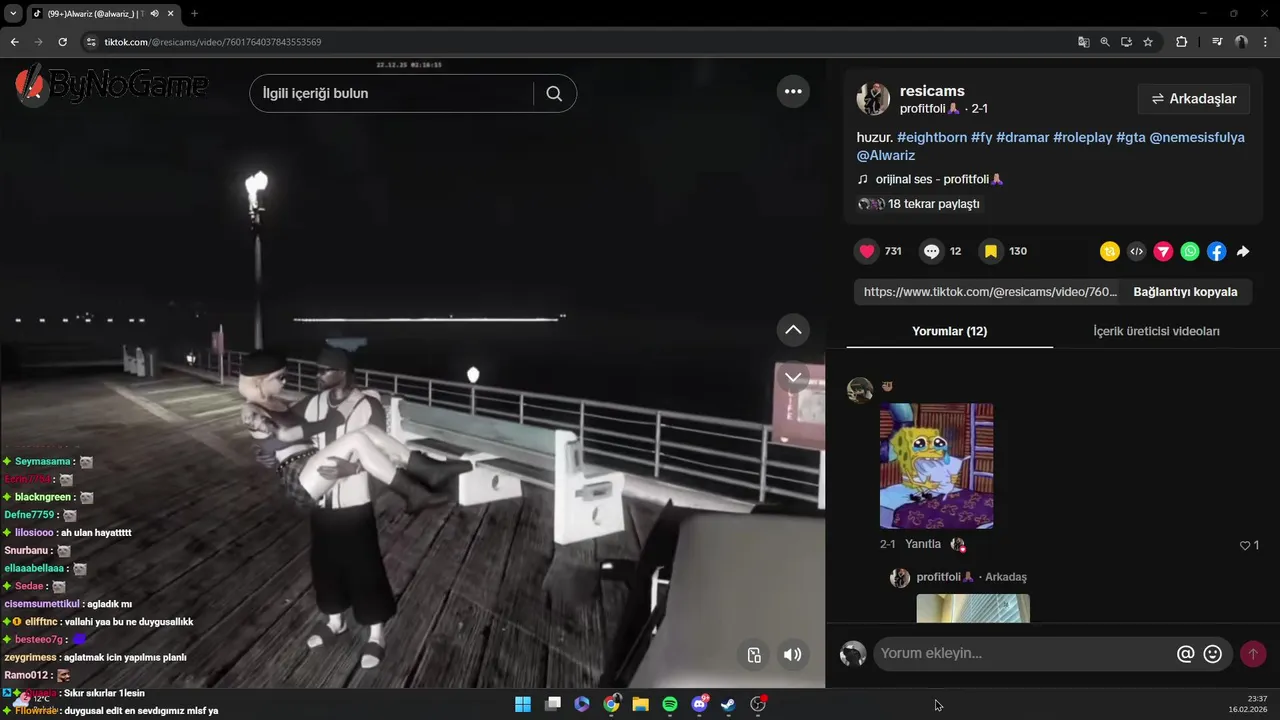Share the video to Facebook
This screenshot has height=720, width=1280.
pos(1216,252)
